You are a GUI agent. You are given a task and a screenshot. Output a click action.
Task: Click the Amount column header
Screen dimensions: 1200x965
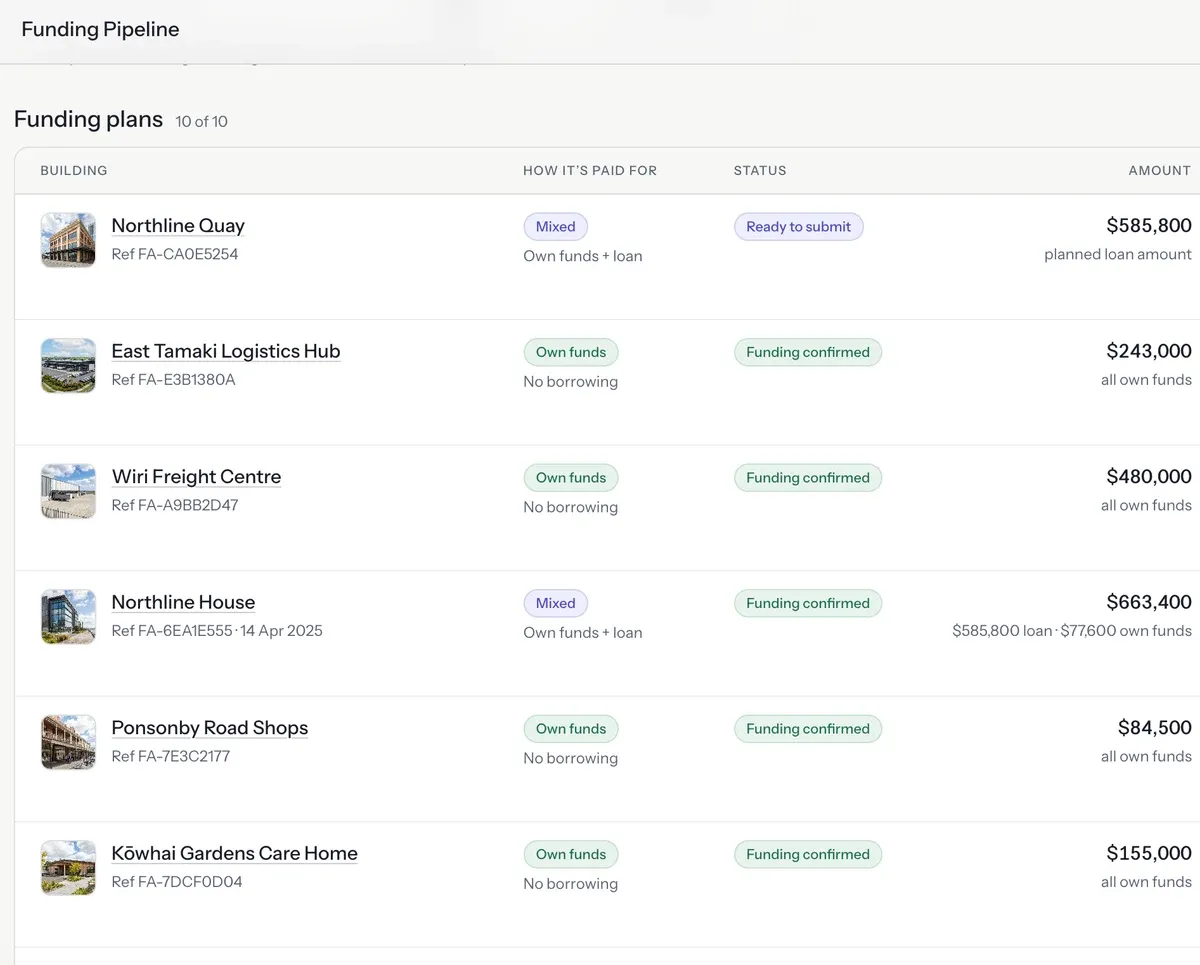click(x=1160, y=171)
